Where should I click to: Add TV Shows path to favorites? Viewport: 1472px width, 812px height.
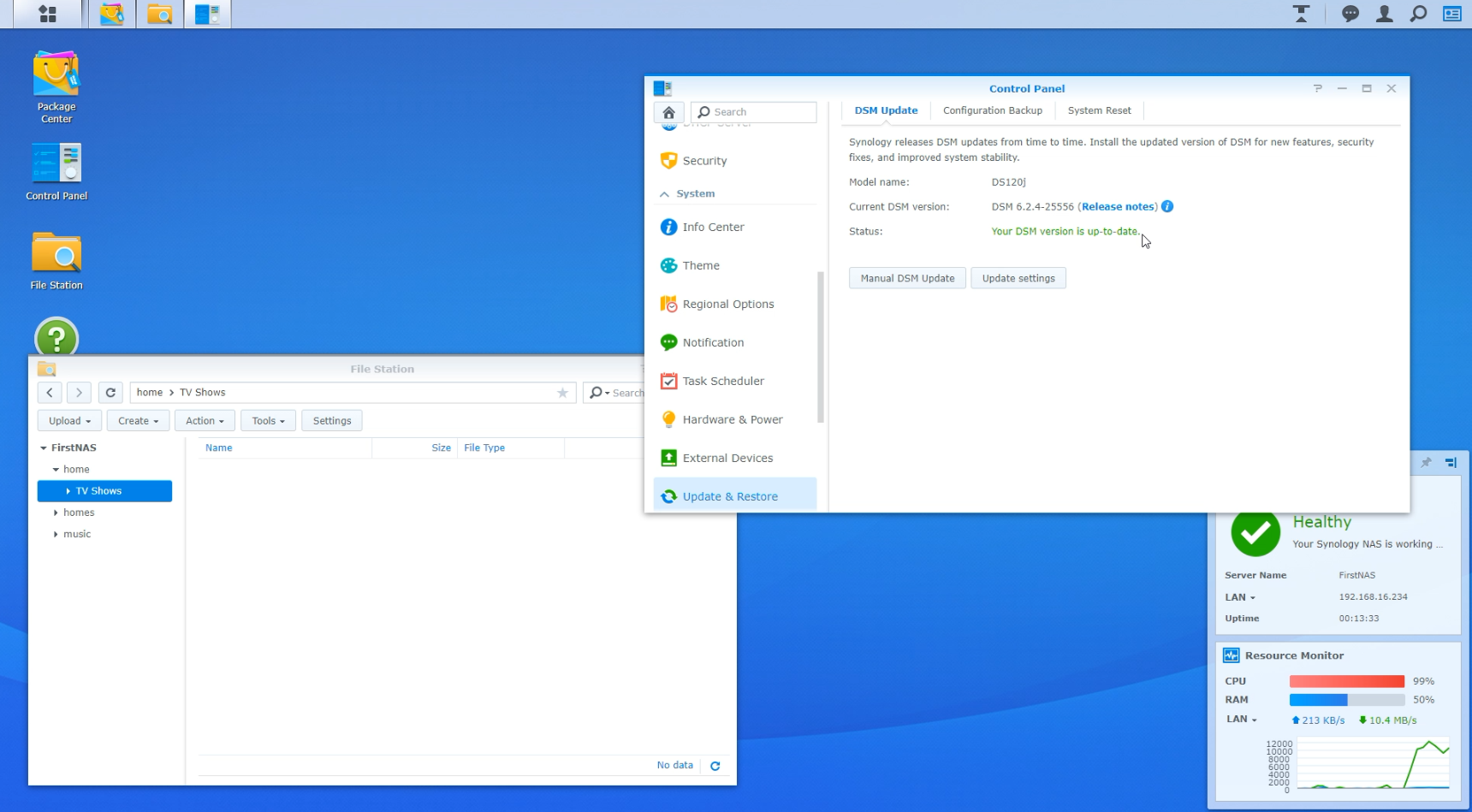tap(562, 393)
